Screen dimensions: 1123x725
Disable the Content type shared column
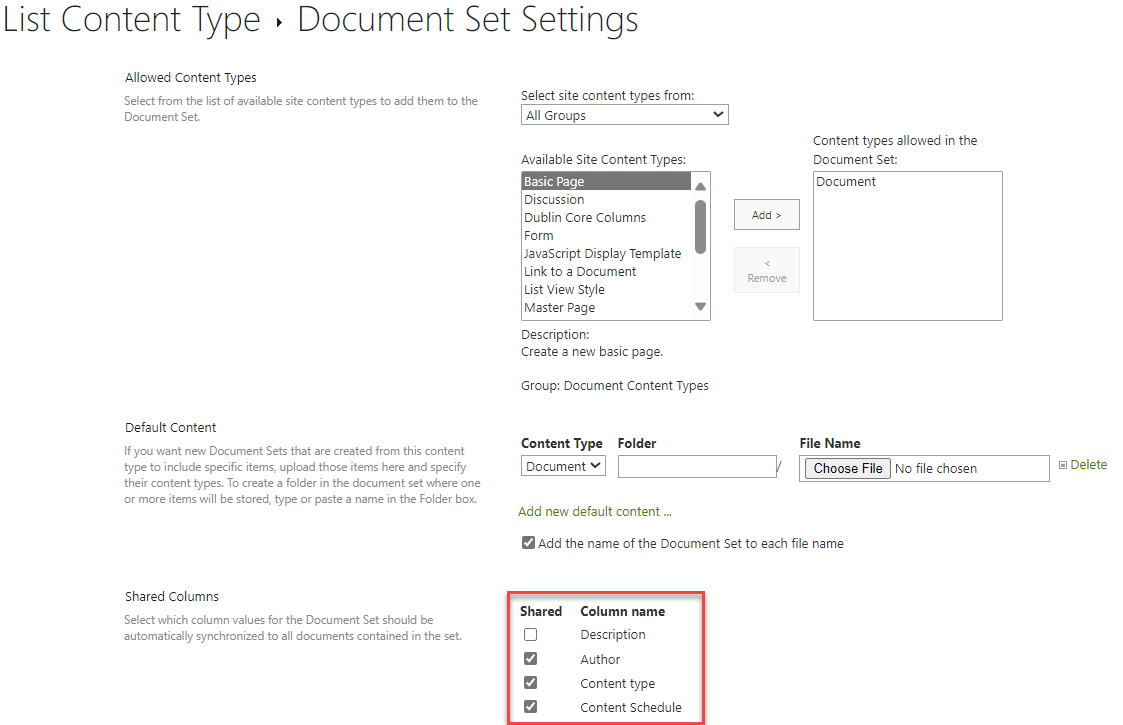[x=528, y=682]
